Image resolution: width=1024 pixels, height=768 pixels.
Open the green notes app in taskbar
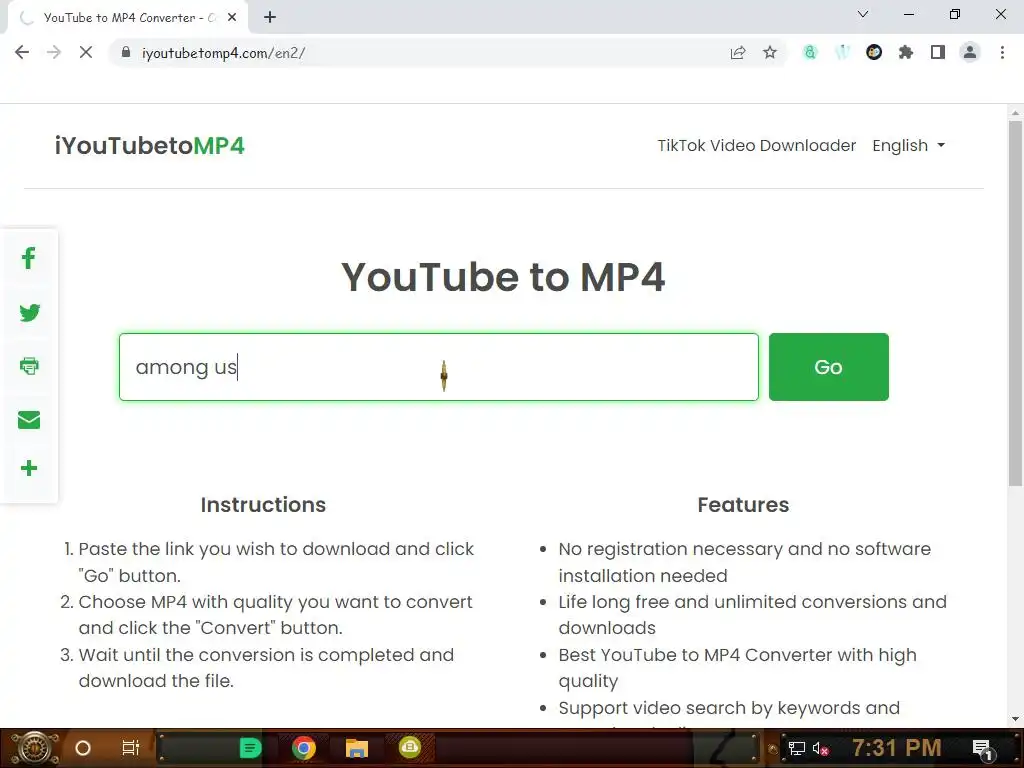tap(250, 748)
